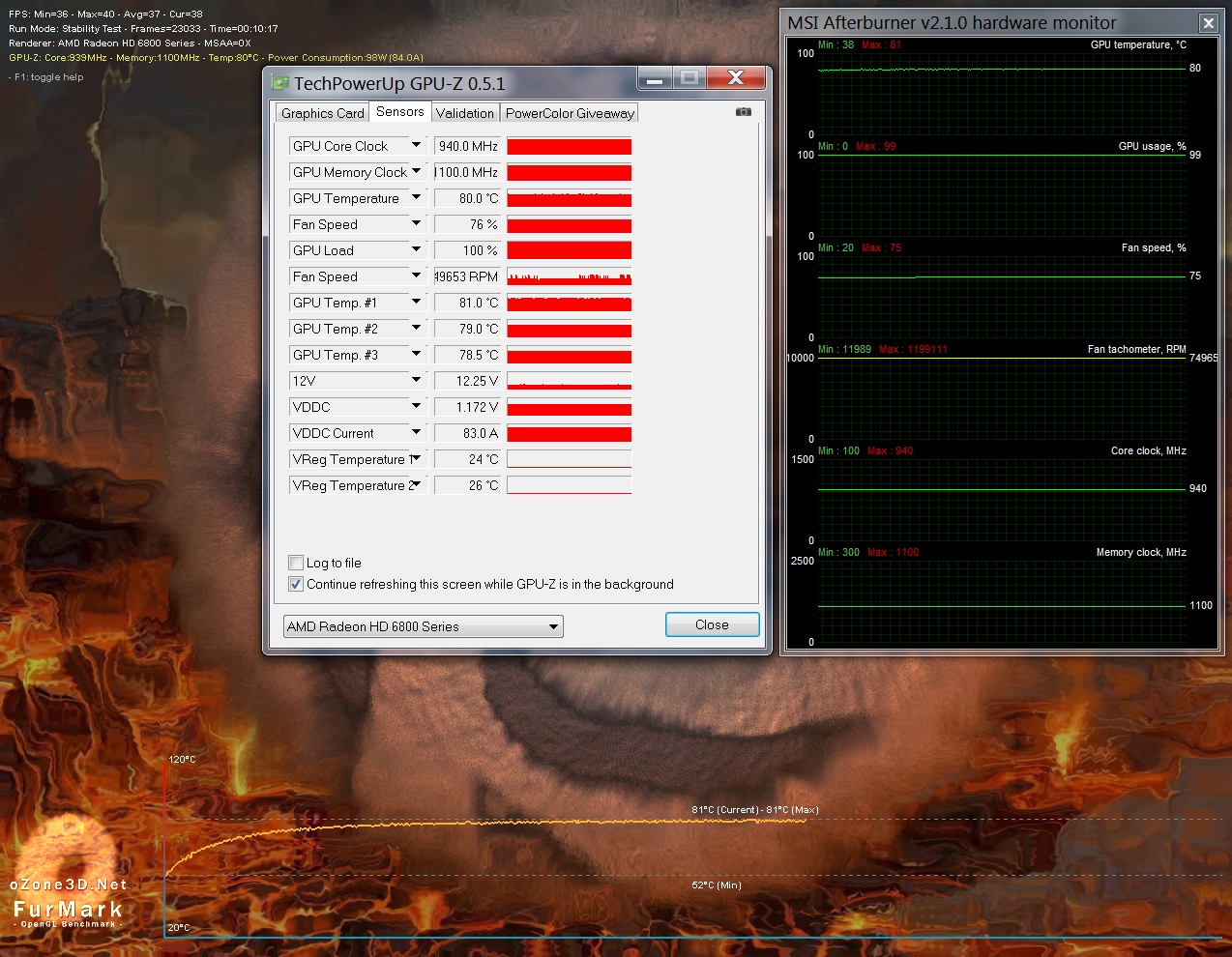Open the GPU Core Clock sensor dropdown
The width and height of the screenshot is (1232, 957).
tap(416, 145)
